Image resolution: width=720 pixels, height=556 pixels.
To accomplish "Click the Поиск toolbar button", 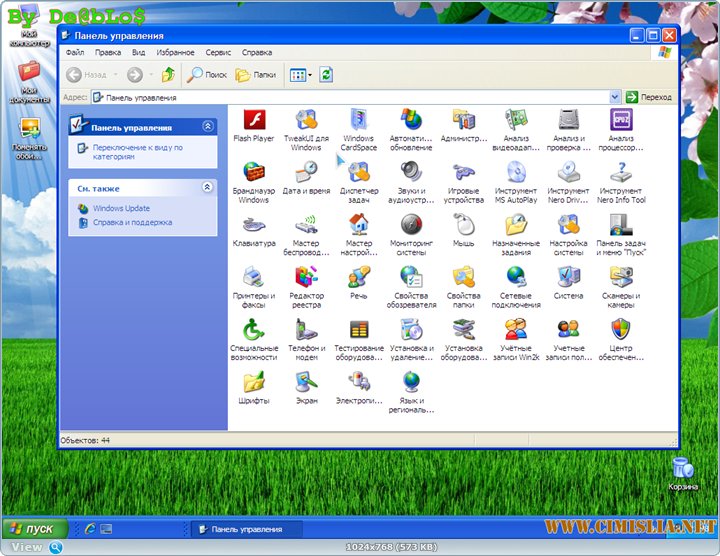I will click(207, 75).
